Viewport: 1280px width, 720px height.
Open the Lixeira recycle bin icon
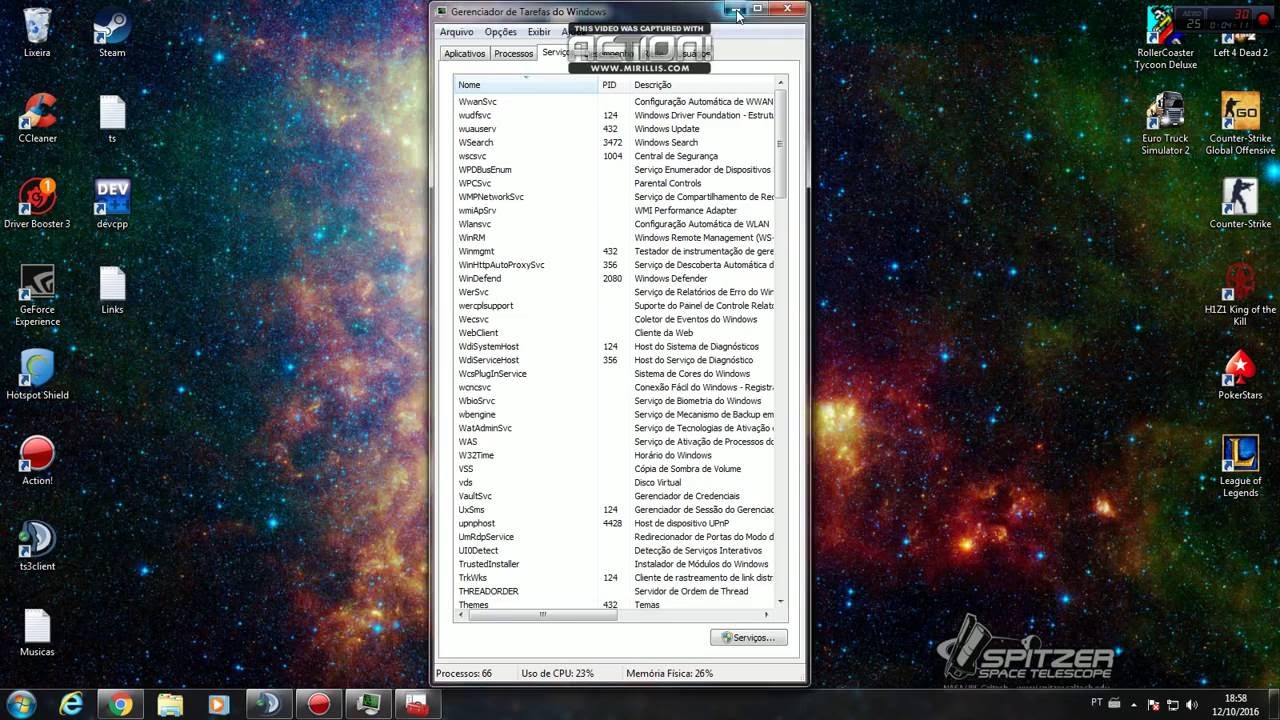[37, 32]
